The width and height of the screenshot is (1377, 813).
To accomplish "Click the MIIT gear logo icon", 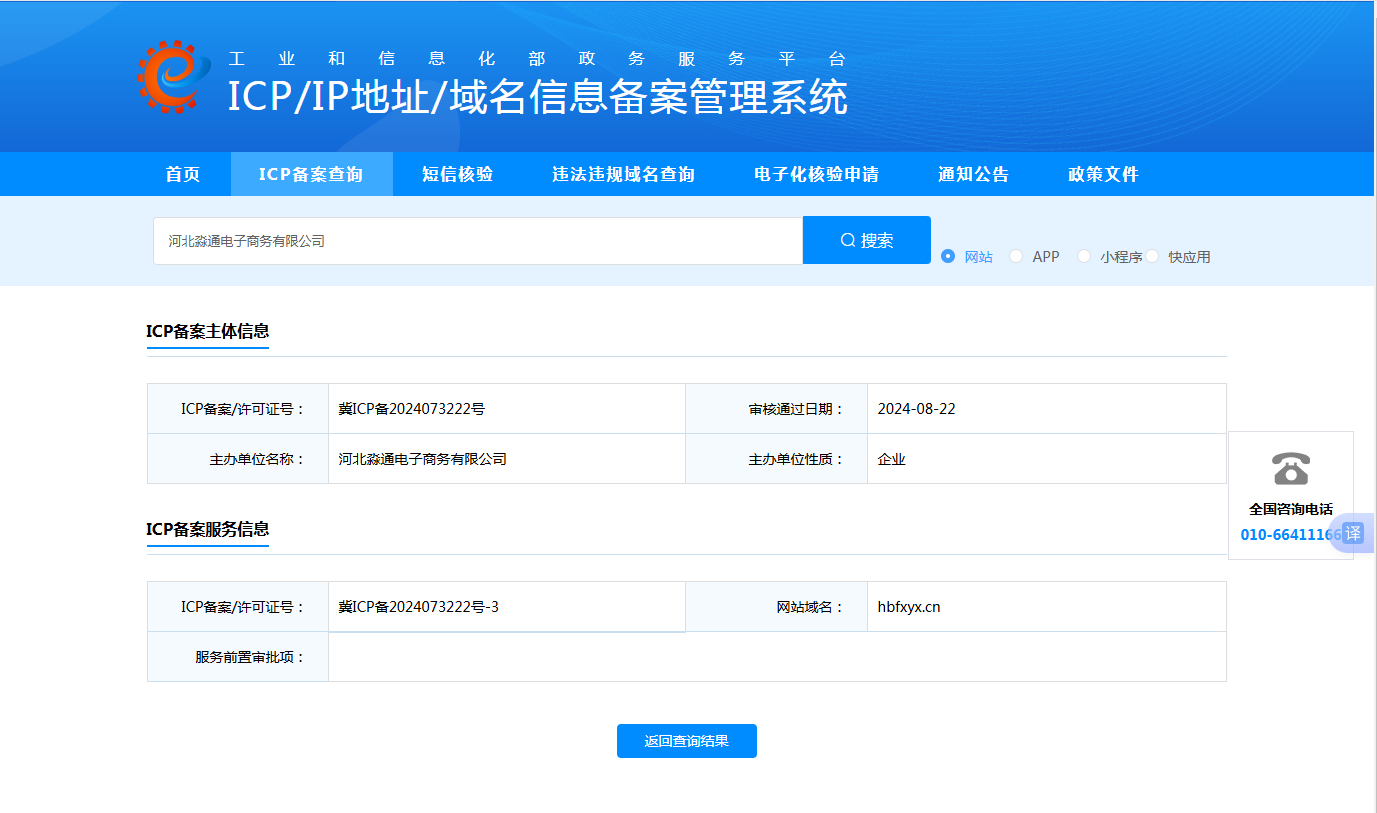I will pyautogui.click(x=174, y=77).
